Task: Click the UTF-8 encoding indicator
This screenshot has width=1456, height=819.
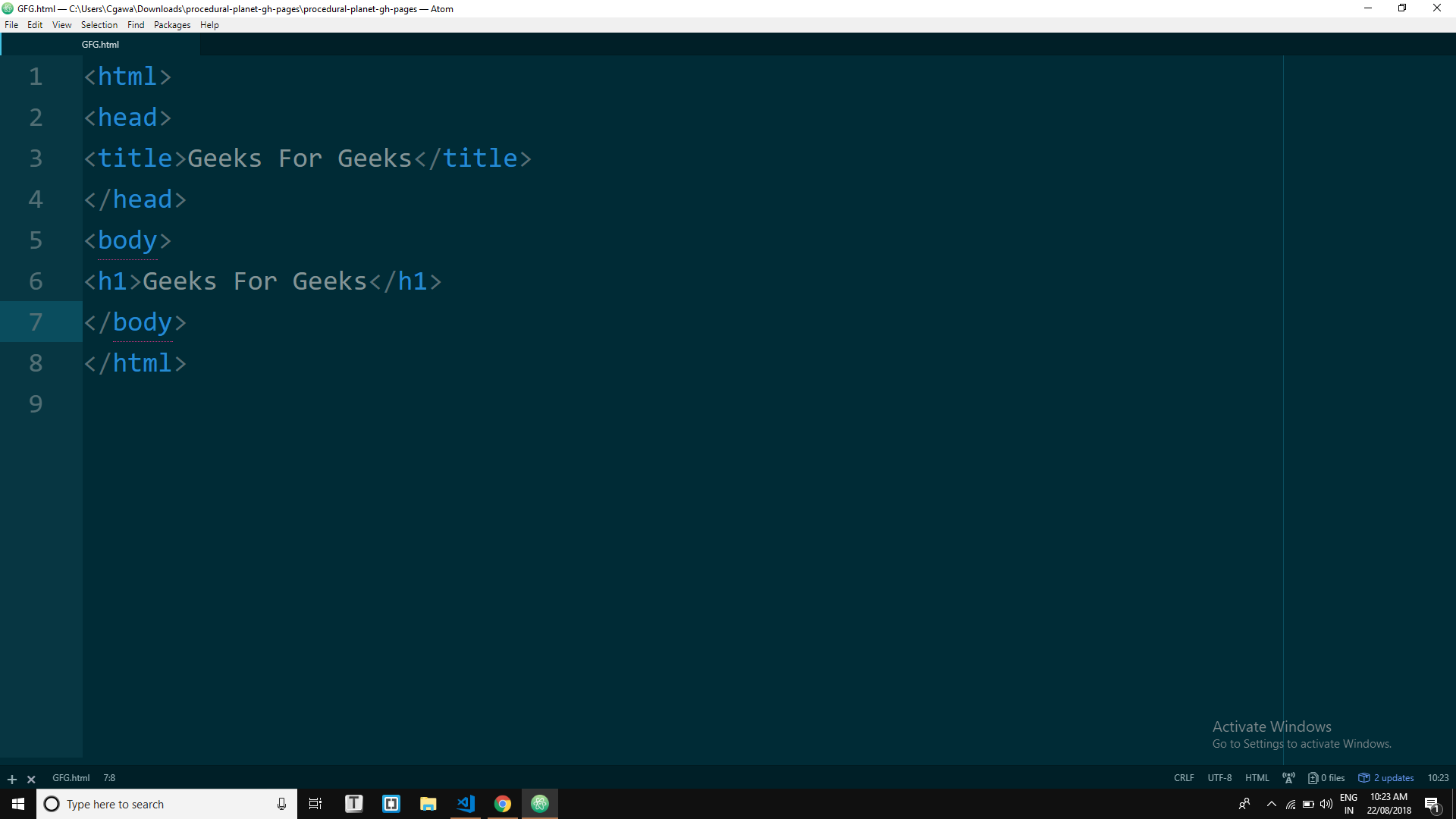Action: 1220,777
